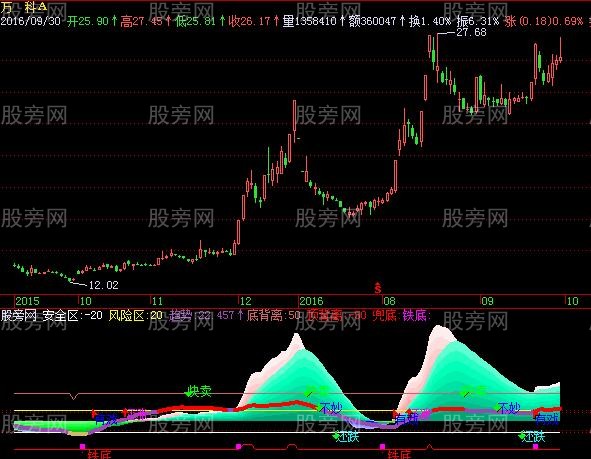This screenshot has height=459, width=591.
Task: Click the purple 铁底: label in the indicator header
Action: [x=416, y=315]
